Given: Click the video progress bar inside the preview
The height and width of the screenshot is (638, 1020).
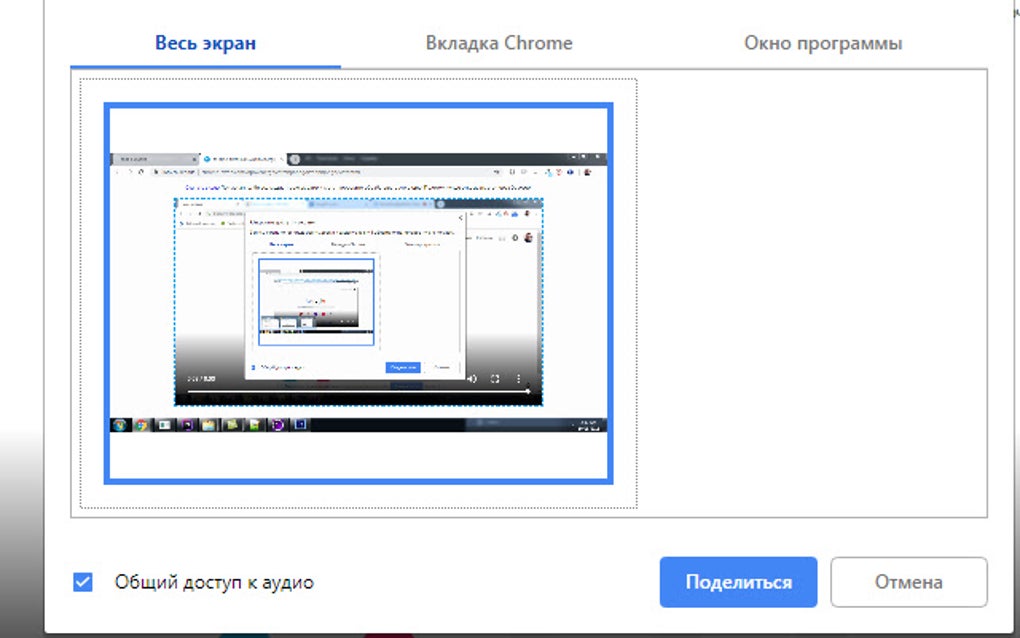Looking at the screenshot, I should (358, 392).
